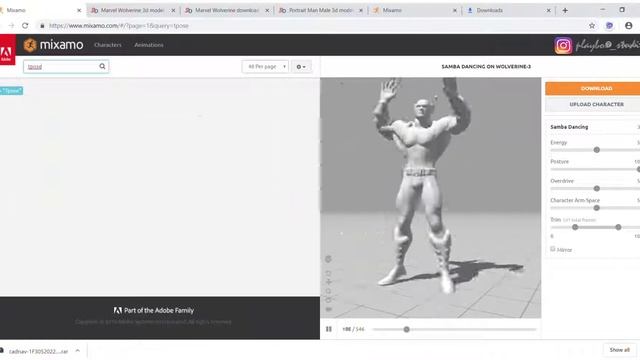The width and height of the screenshot is (640, 360).
Task: Open the per page results dropdown
Action: click(265, 67)
